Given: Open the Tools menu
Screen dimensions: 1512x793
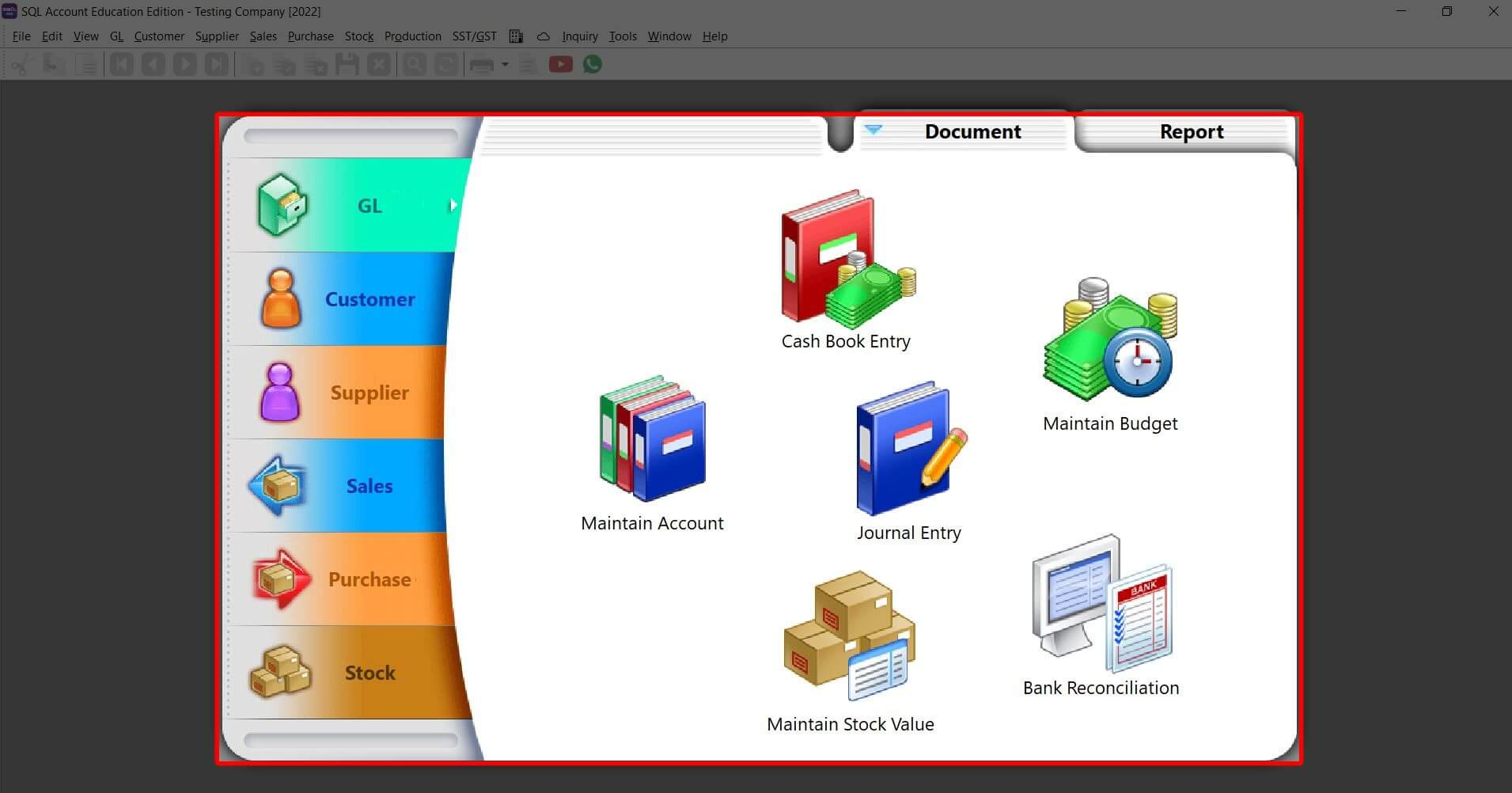Looking at the screenshot, I should (623, 36).
